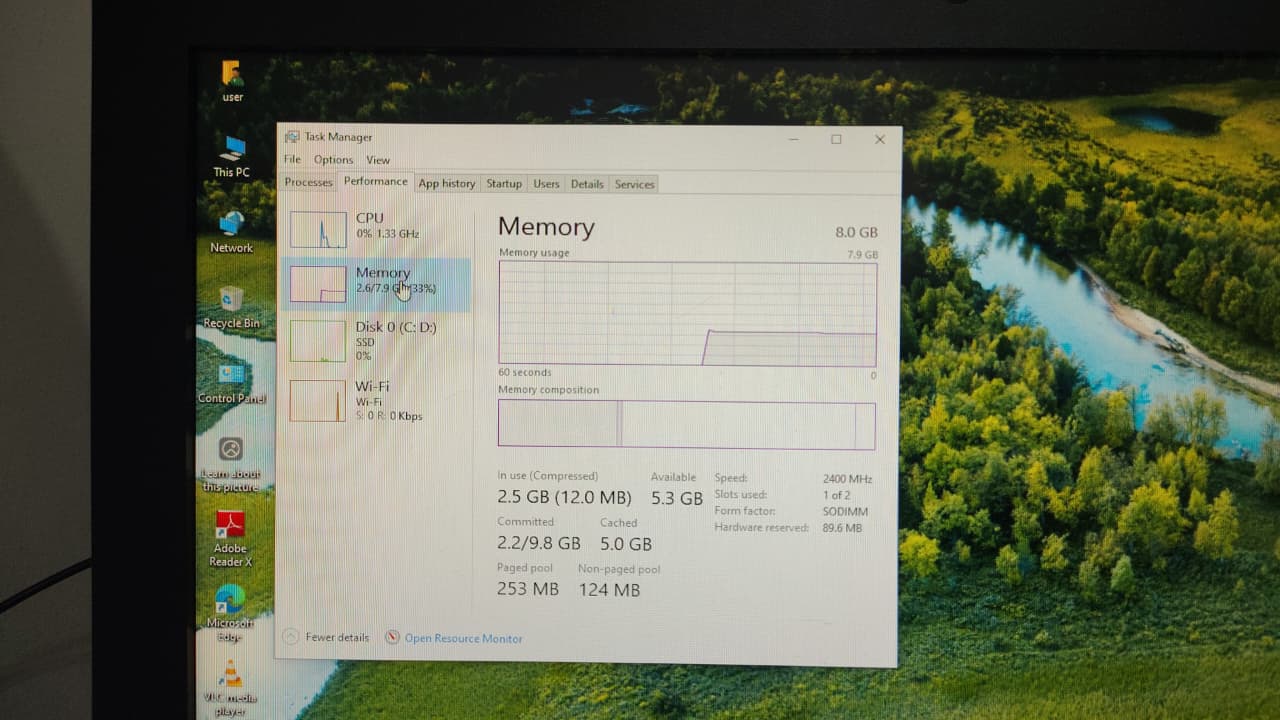The height and width of the screenshot is (720, 1280).
Task: Open the Options menu
Action: tap(333, 160)
